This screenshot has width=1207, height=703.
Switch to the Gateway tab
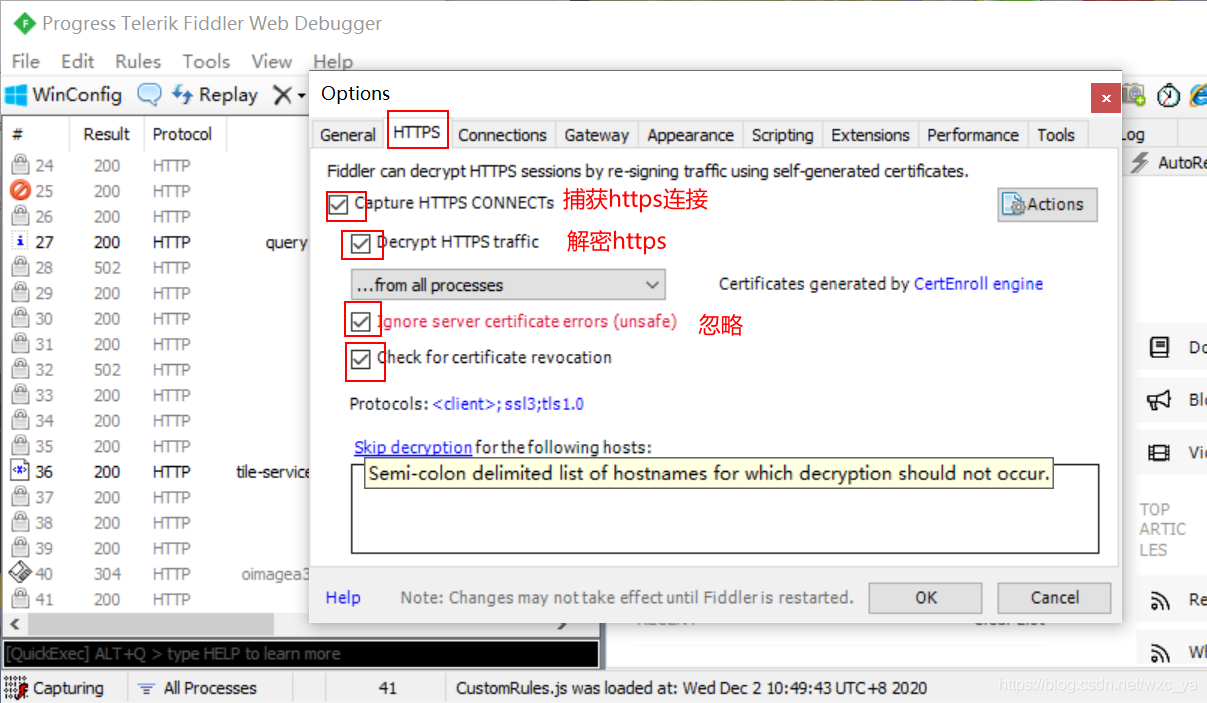597,135
